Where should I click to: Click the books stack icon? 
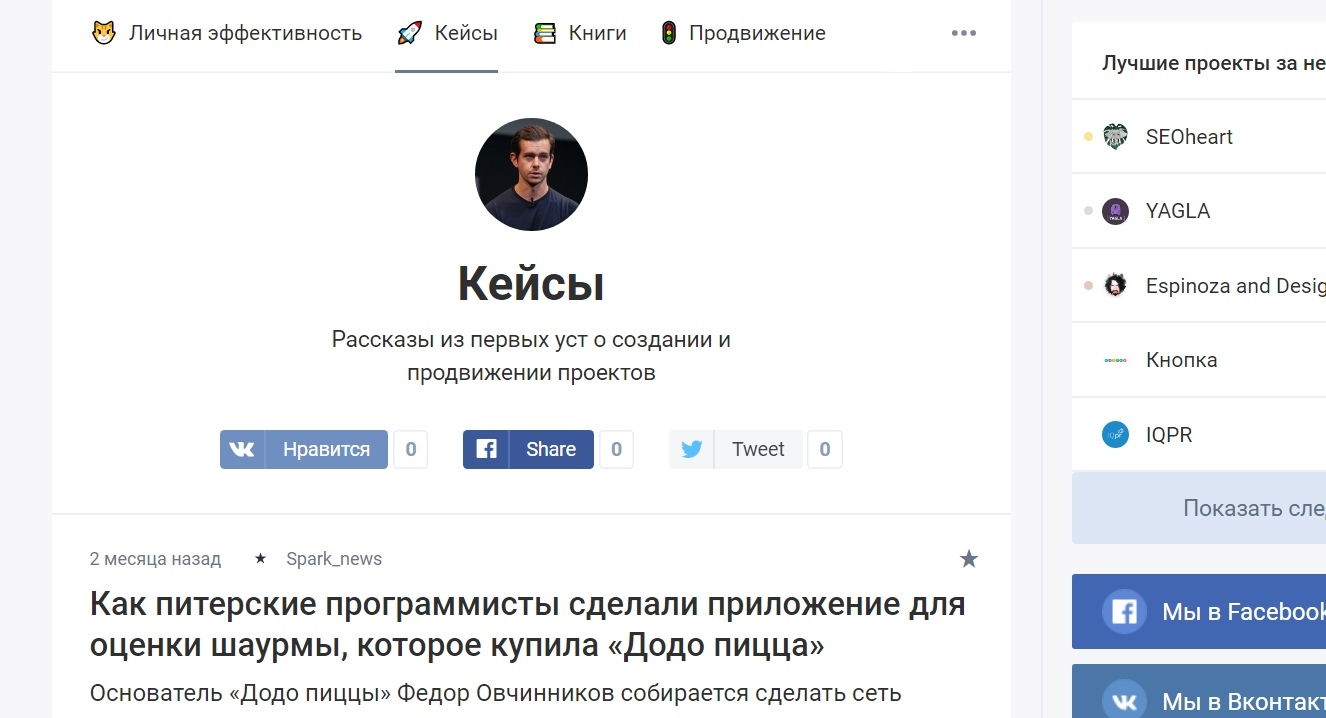click(x=545, y=33)
